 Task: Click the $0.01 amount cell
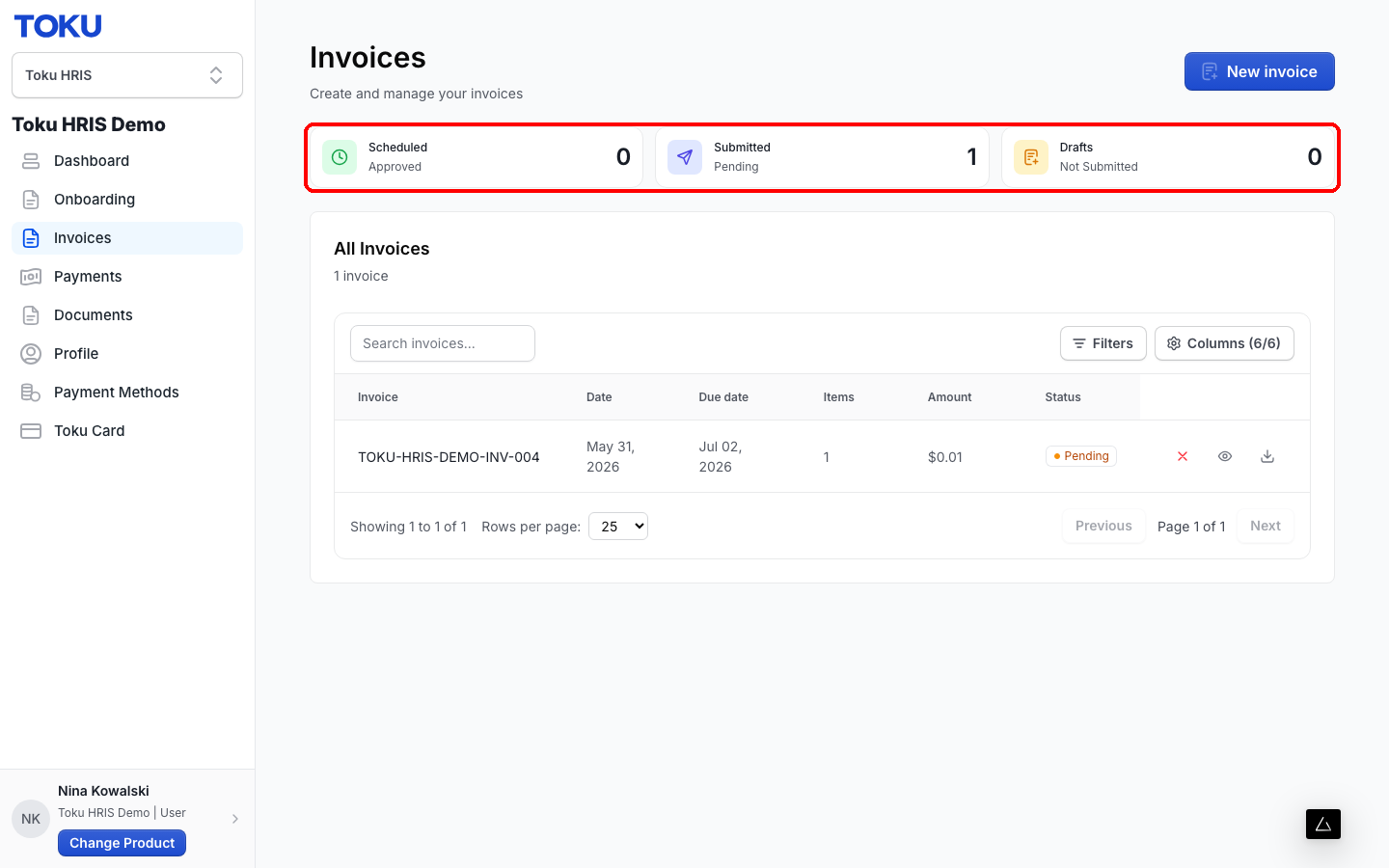945,457
